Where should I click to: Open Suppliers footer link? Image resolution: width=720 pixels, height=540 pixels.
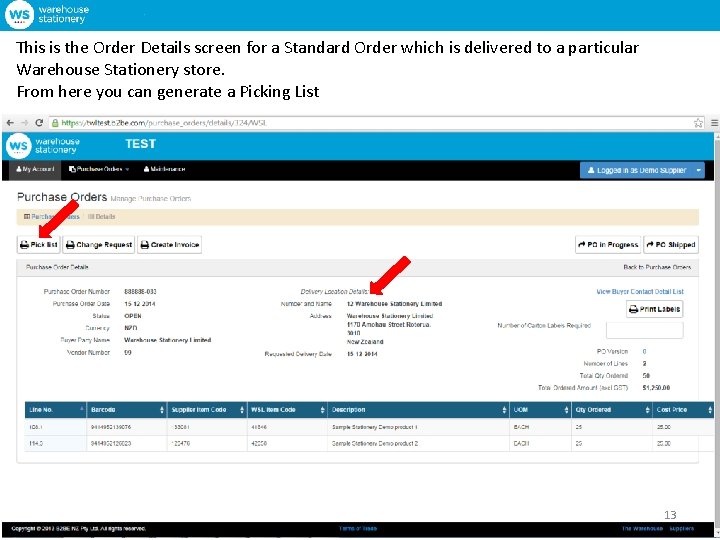coord(681,529)
